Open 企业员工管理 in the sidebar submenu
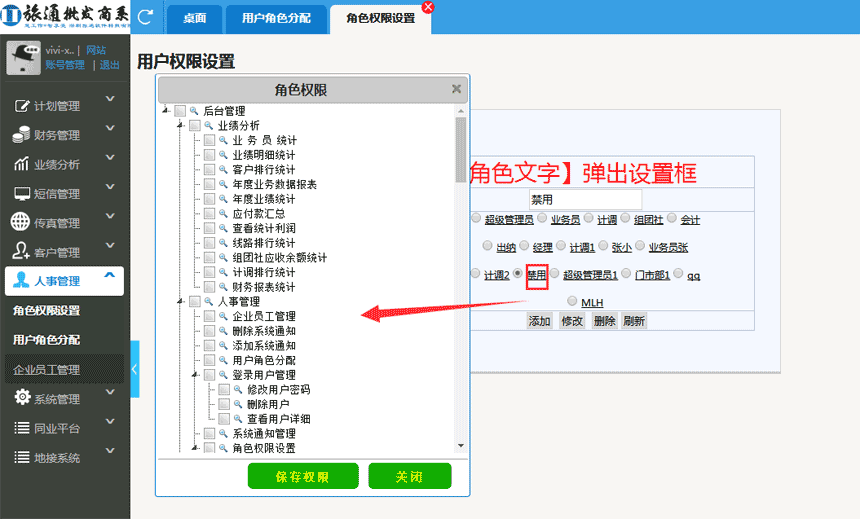 47,370
